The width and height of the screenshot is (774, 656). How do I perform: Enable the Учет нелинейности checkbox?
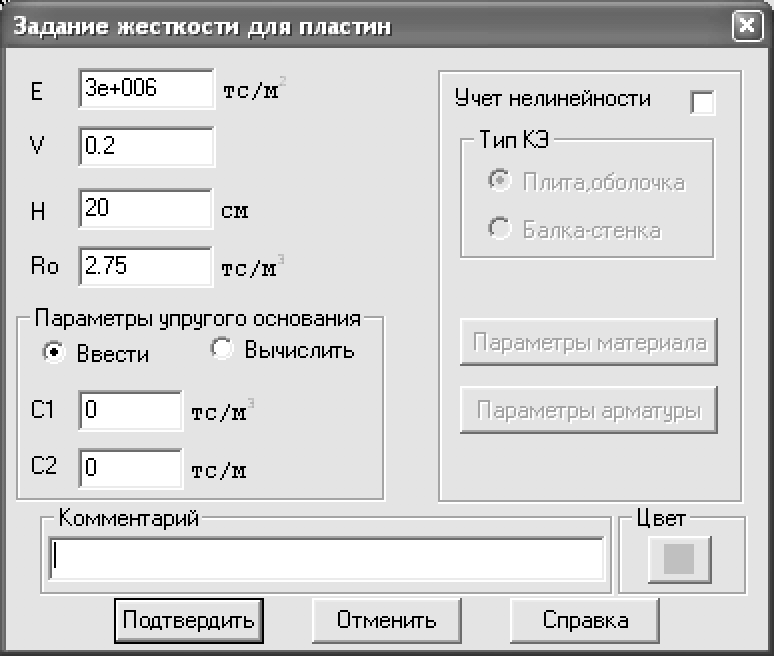pyautogui.click(x=702, y=103)
